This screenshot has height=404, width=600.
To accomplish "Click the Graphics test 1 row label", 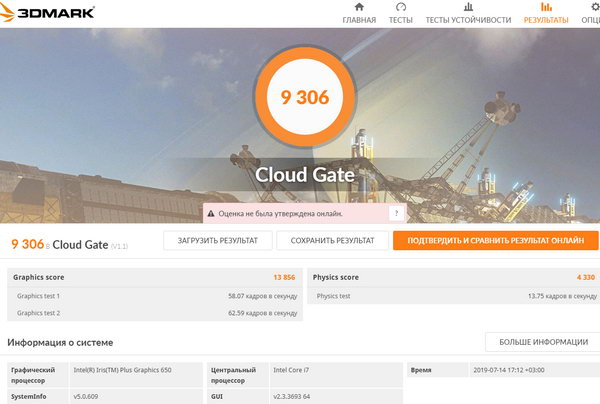I will click(x=38, y=296).
